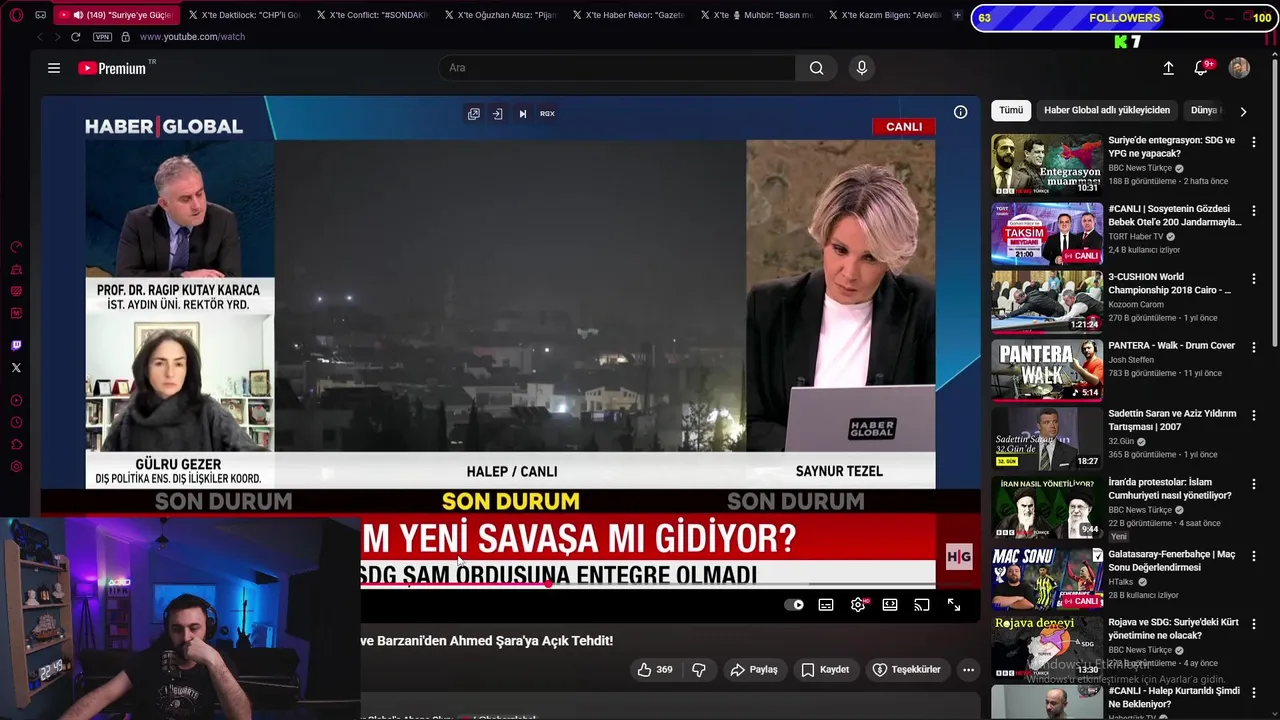Open YouTube create/upload button
Viewport: 1280px width, 720px height.
(x=1168, y=68)
